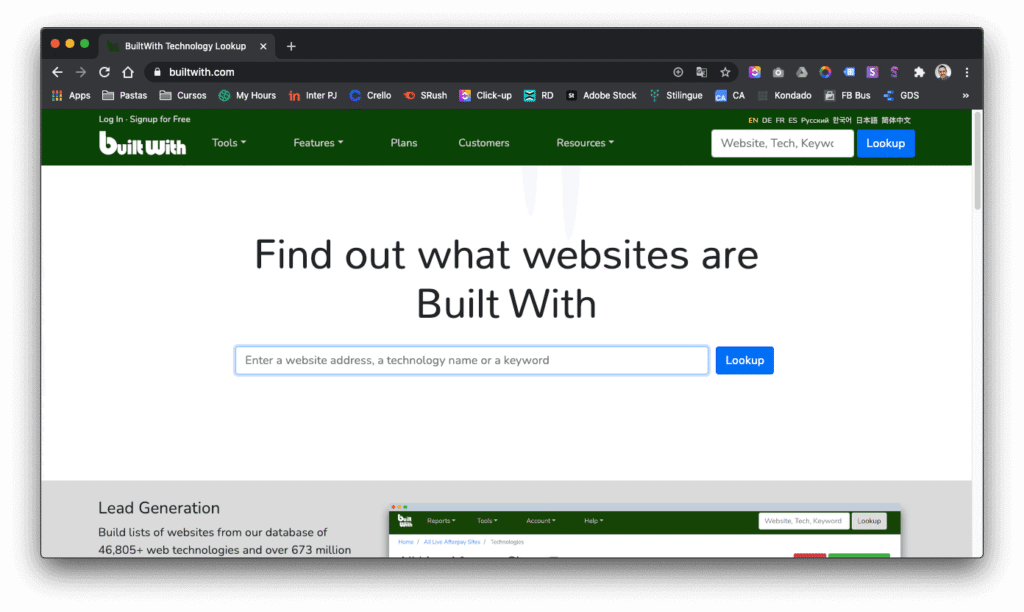Select the EN language link
The height and width of the screenshot is (612, 1024).
point(753,120)
